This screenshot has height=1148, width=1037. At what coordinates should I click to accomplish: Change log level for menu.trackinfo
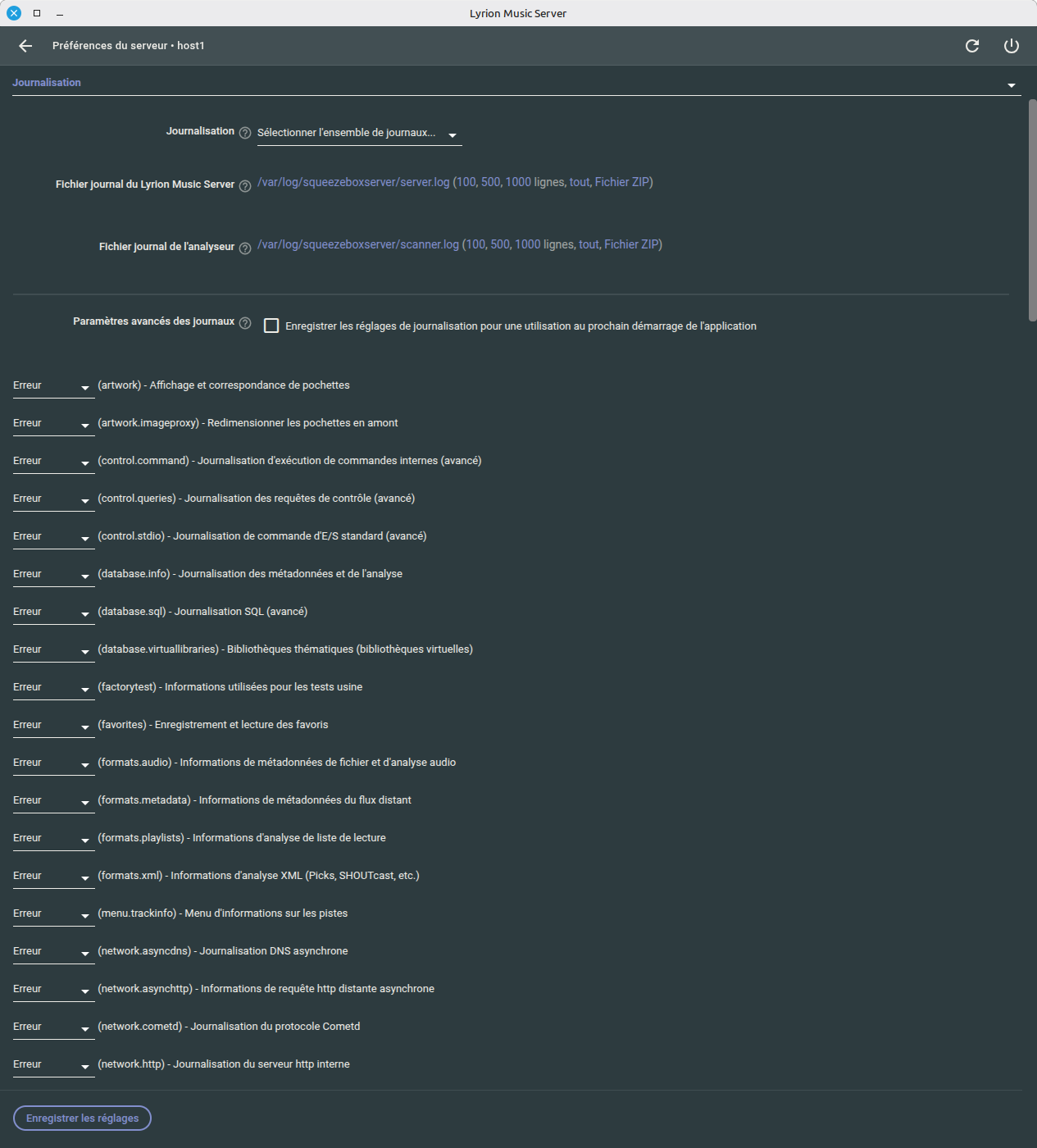[x=54, y=914]
